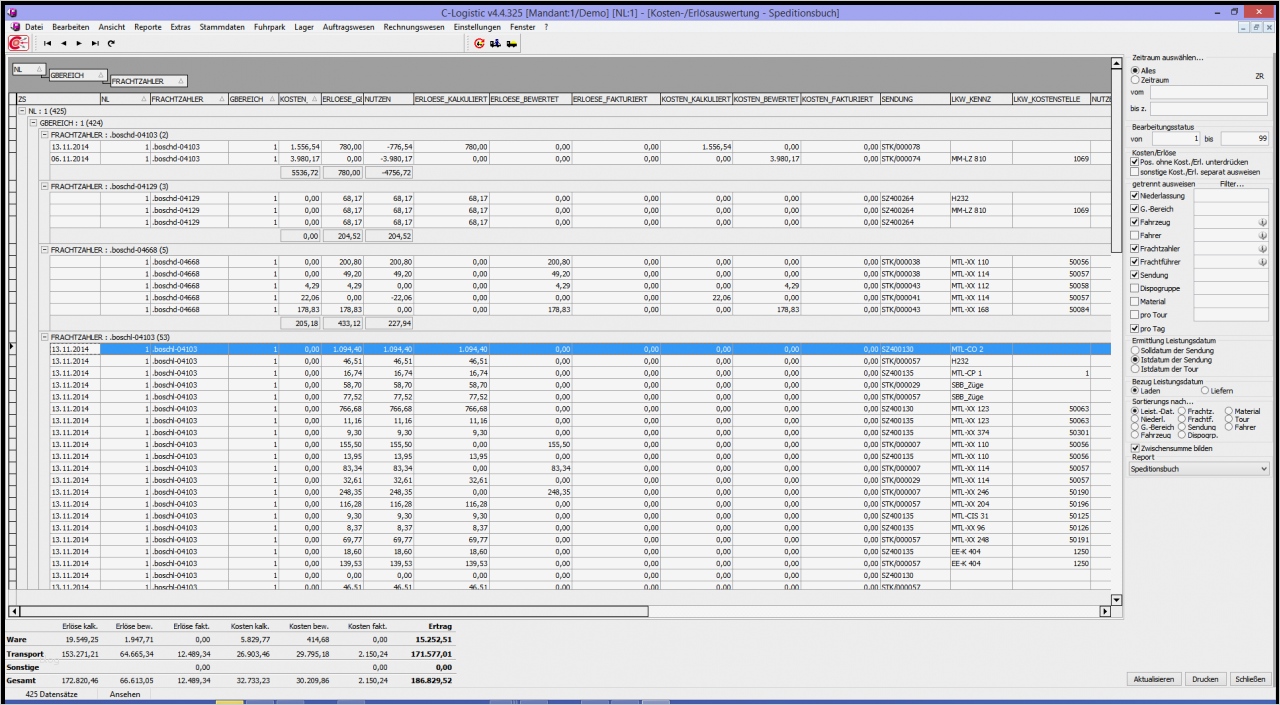This screenshot has width=1280, height=705.
Task: Click the Drucken button
Action: [1205, 679]
